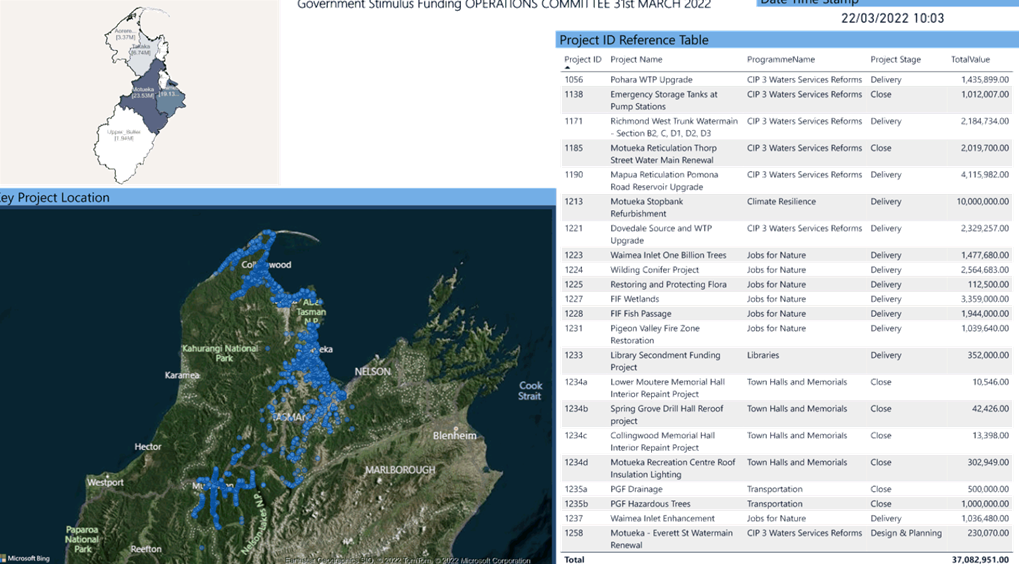This screenshot has width=1019, height=564.
Task: Click the Westport label on satellite map
Action: tap(105, 482)
